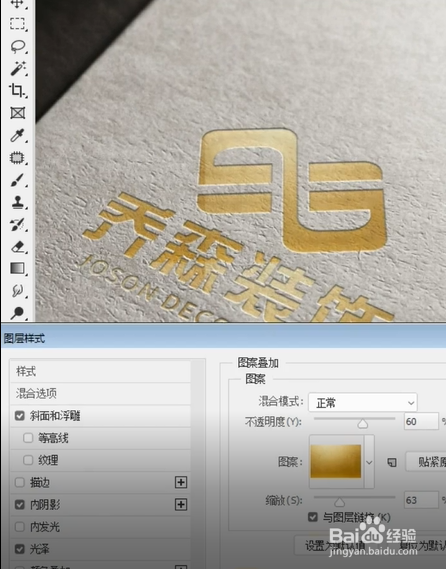Select the 内阴影 style row
446x569 pixels.
[x=100, y=504]
